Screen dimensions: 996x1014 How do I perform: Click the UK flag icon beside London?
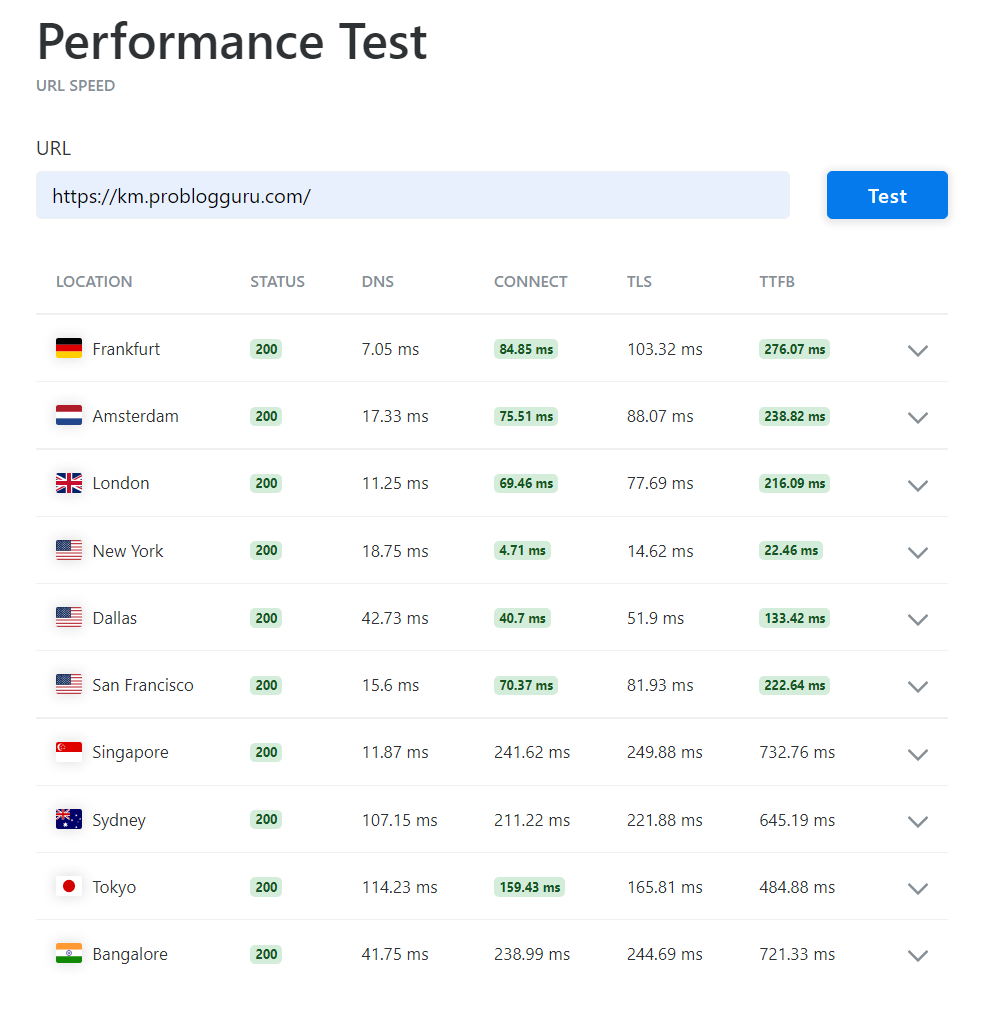tap(69, 483)
